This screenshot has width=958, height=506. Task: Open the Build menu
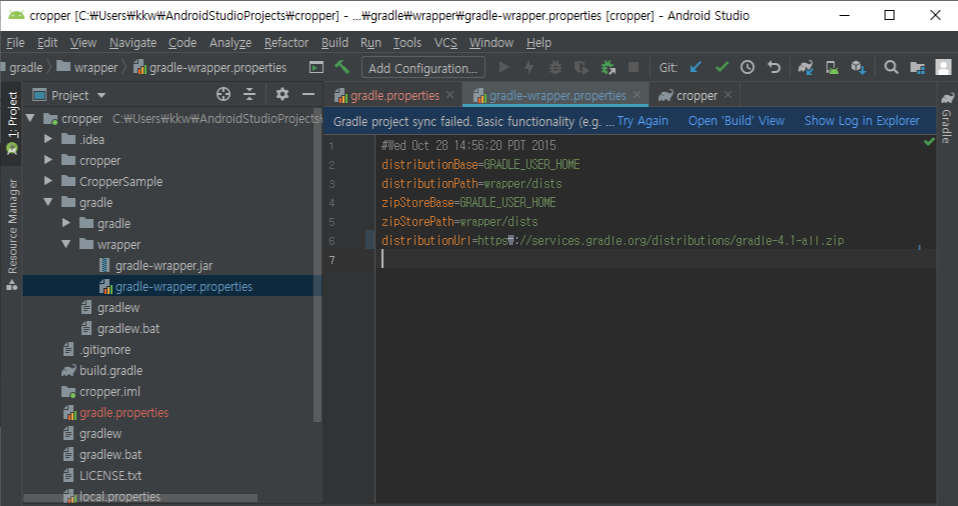[335, 42]
